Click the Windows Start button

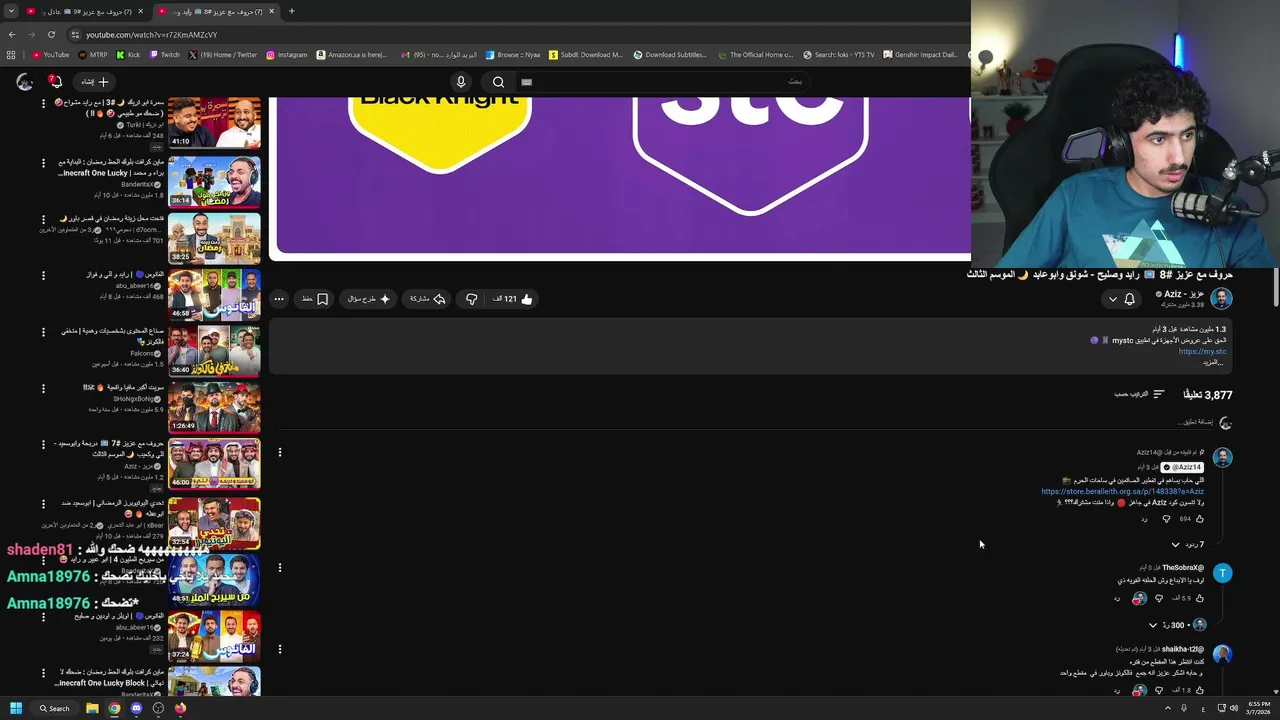point(16,708)
